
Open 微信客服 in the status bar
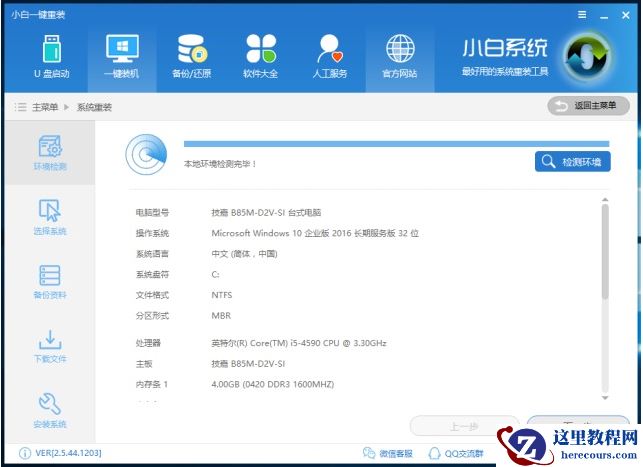[388, 453]
